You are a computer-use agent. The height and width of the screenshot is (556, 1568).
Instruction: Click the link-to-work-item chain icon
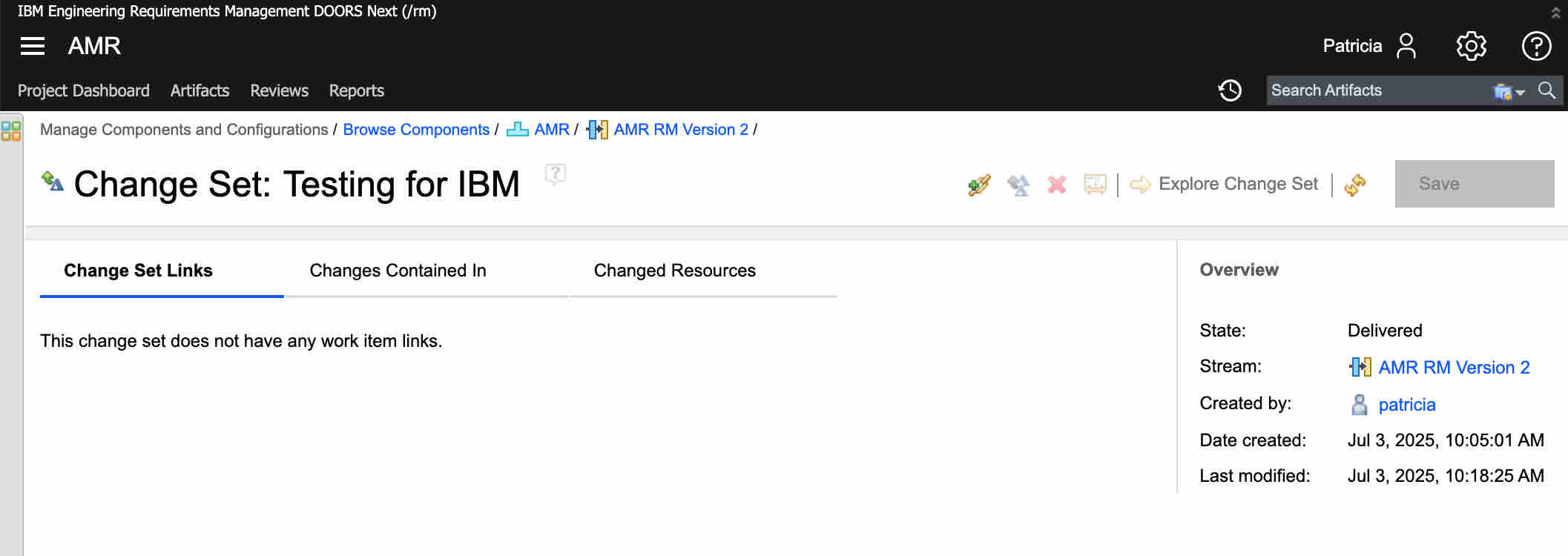click(979, 185)
